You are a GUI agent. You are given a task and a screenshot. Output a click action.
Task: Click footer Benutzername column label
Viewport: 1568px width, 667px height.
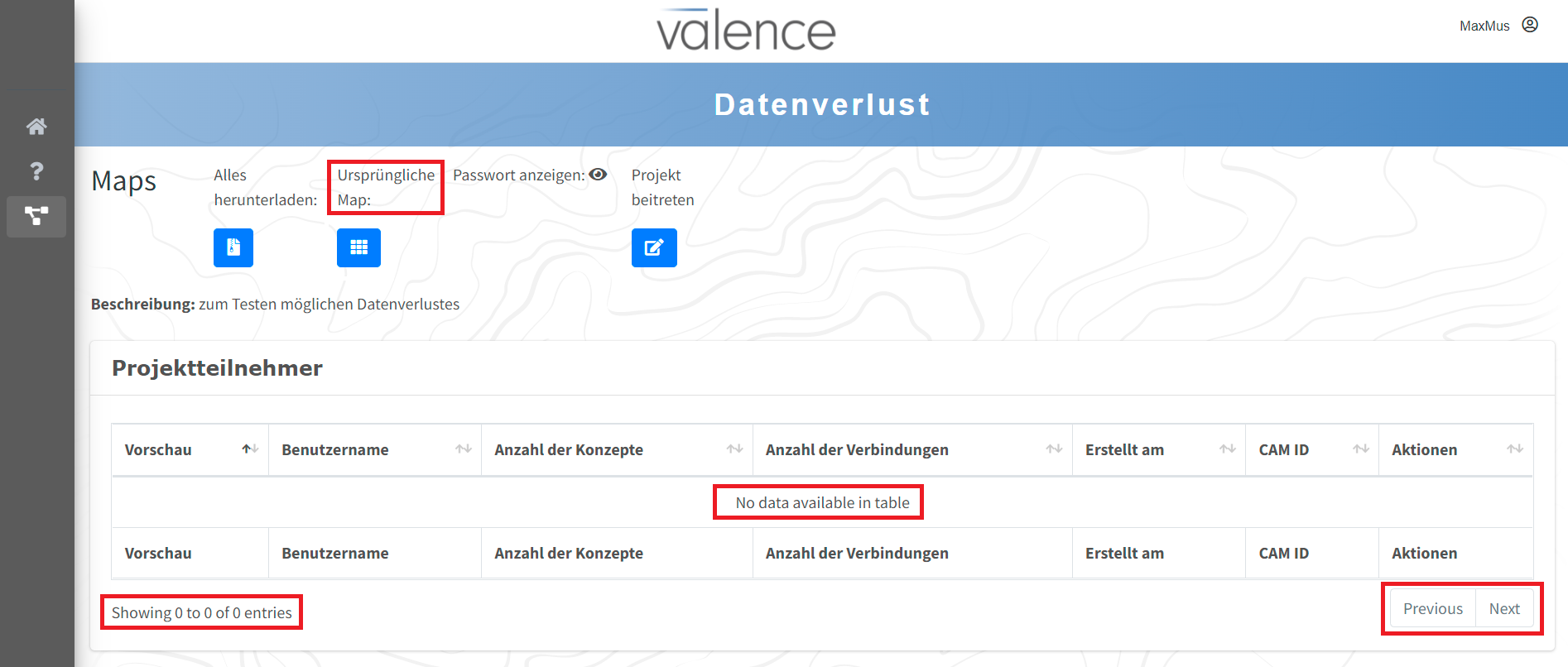click(335, 553)
